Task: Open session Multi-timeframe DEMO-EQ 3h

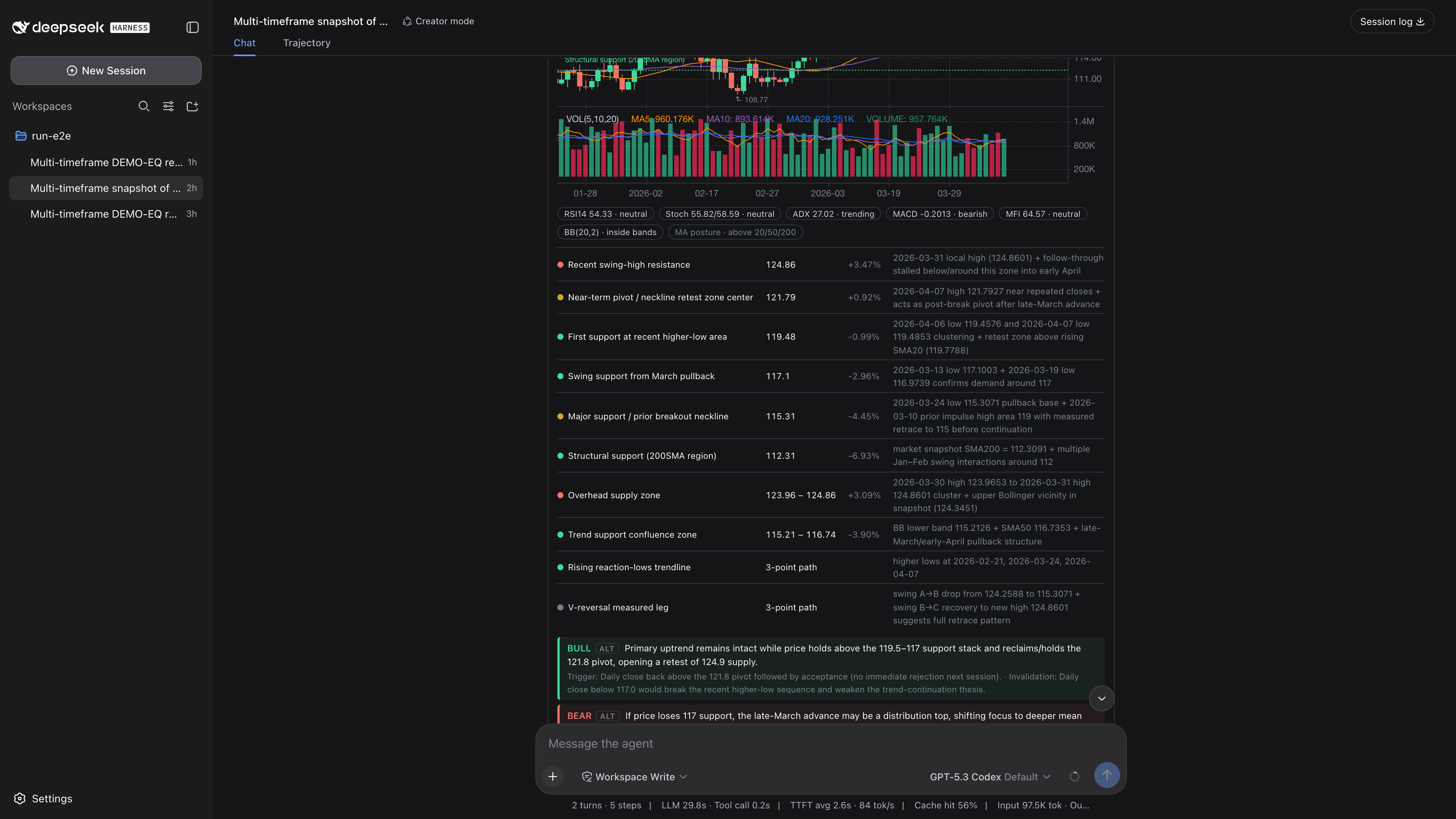Action: 106,213
